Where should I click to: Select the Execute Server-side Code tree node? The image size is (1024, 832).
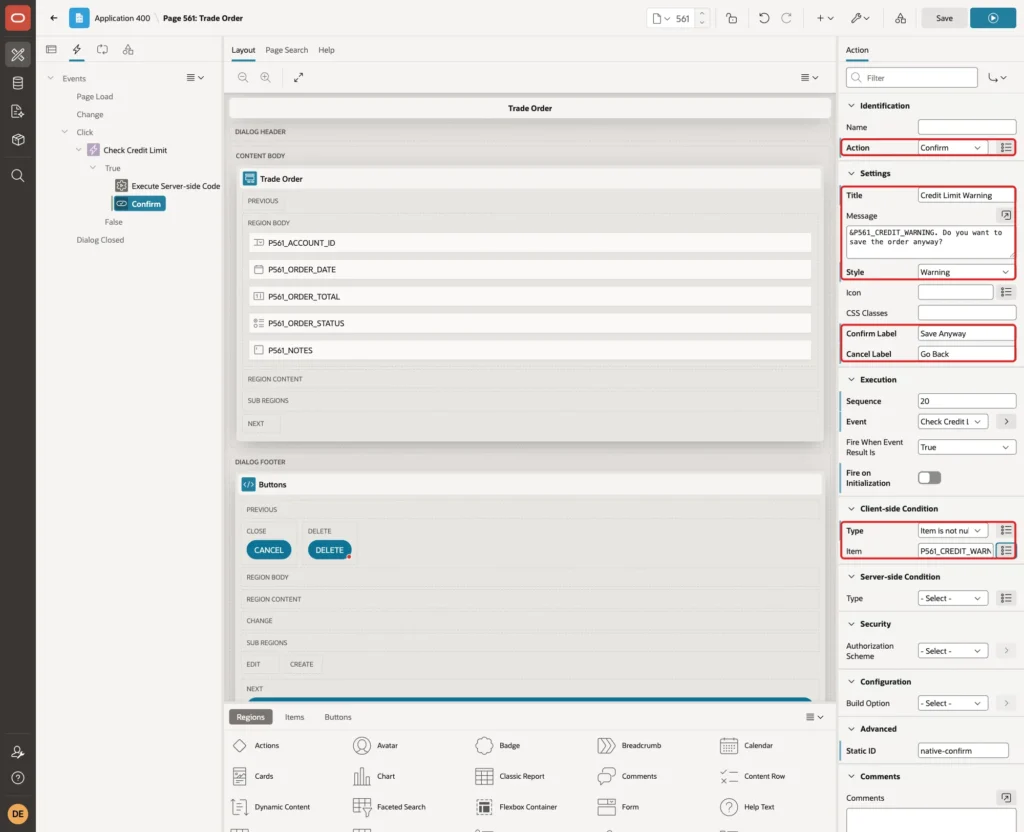pyautogui.click(x=168, y=185)
